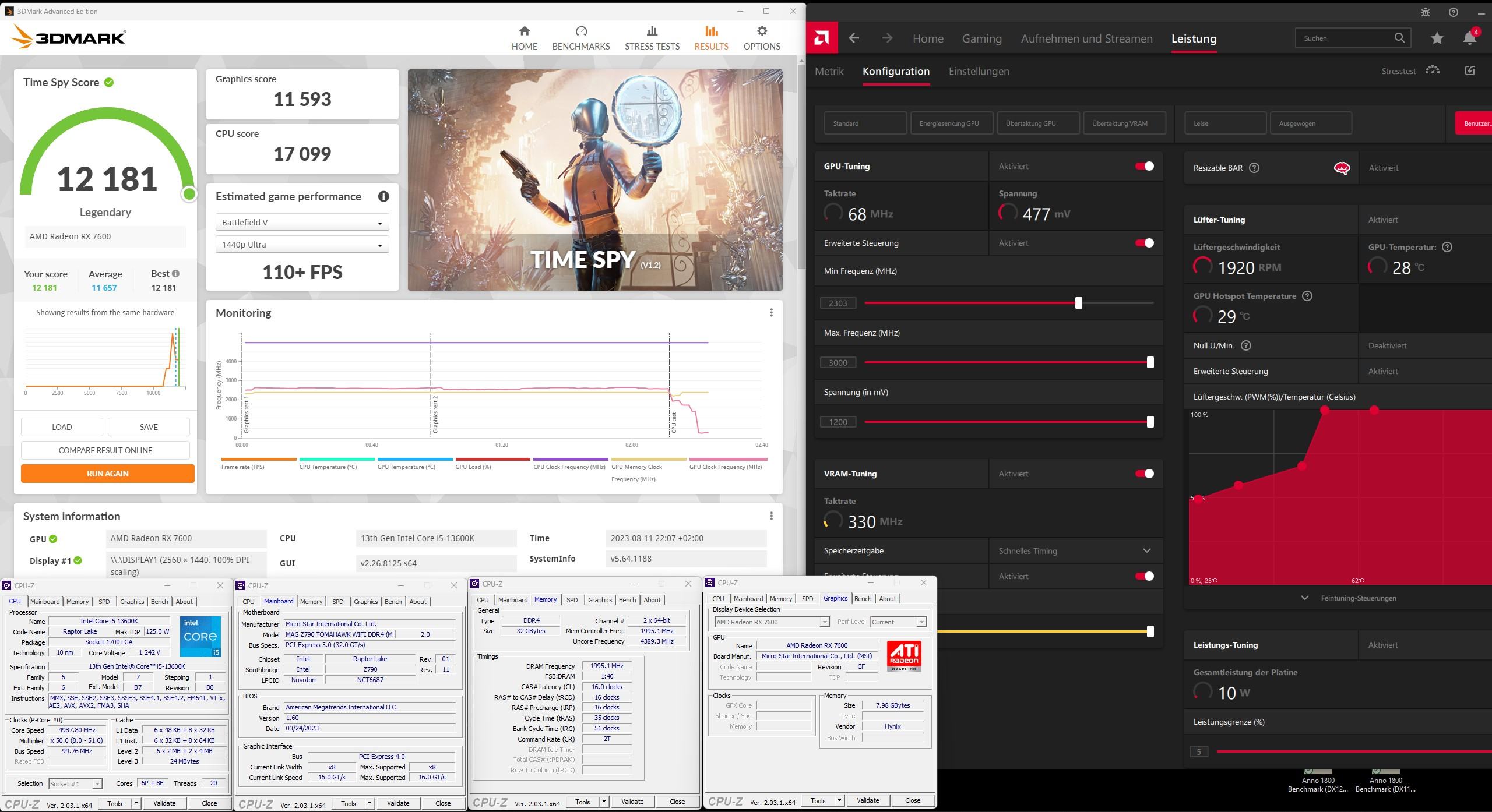
Task: Click the estimated game performance info icon
Action: coord(383,196)
